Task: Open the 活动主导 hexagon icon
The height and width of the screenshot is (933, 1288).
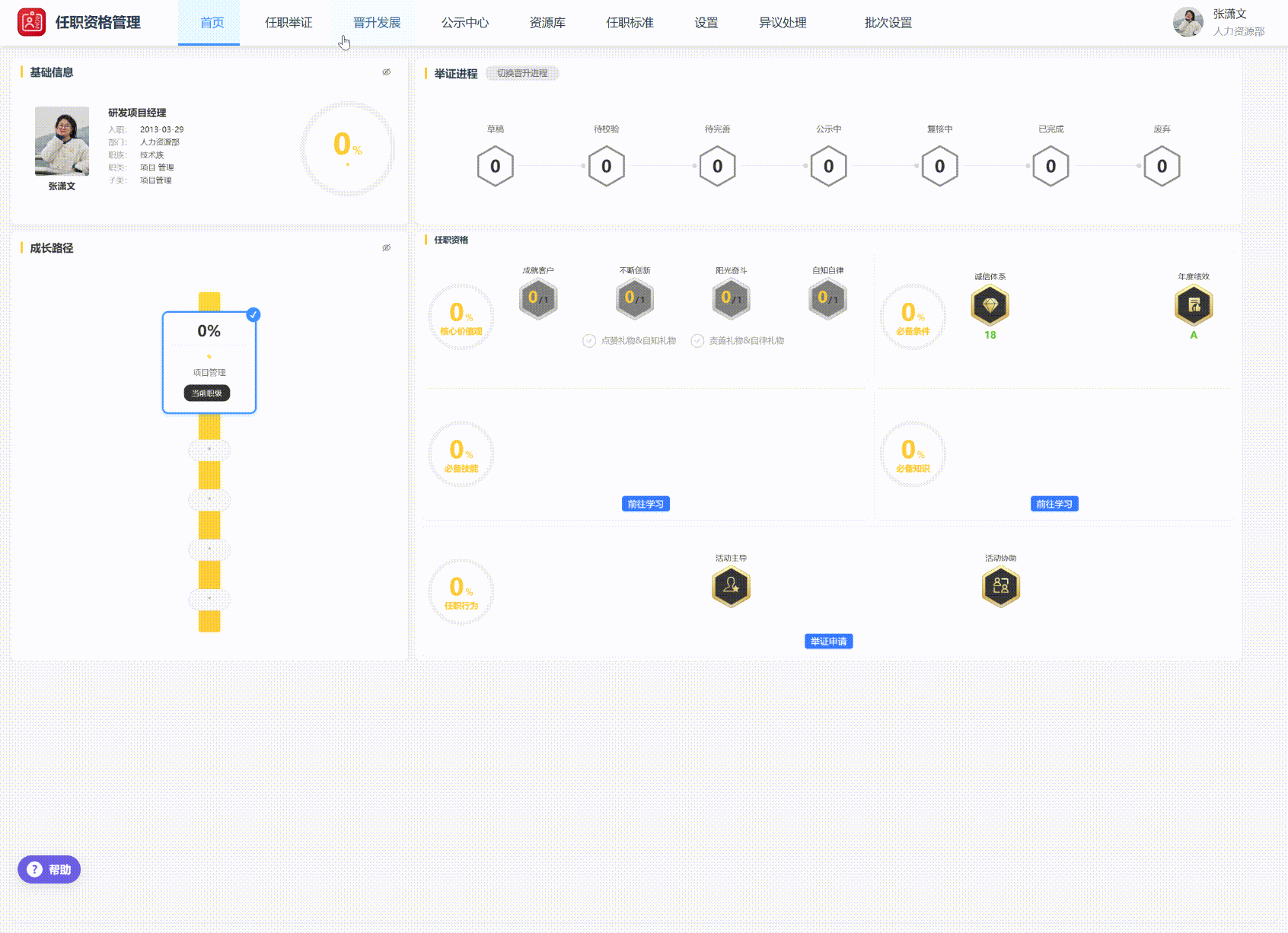Action: (731, 587)
